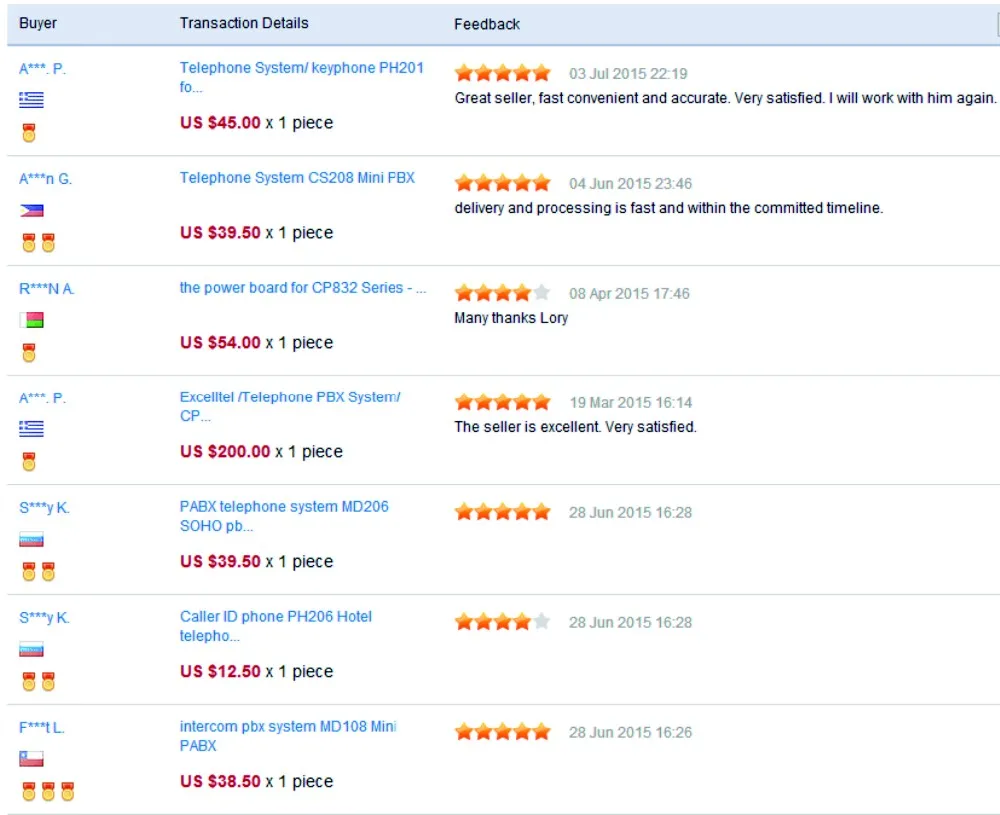Click the medal icon in the US $200.00 row

(x=29, y=462)
